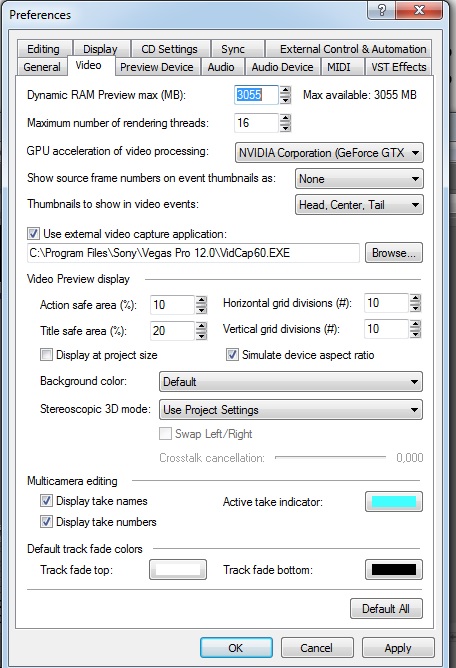Switch to the Editing tab

(43, 49)
